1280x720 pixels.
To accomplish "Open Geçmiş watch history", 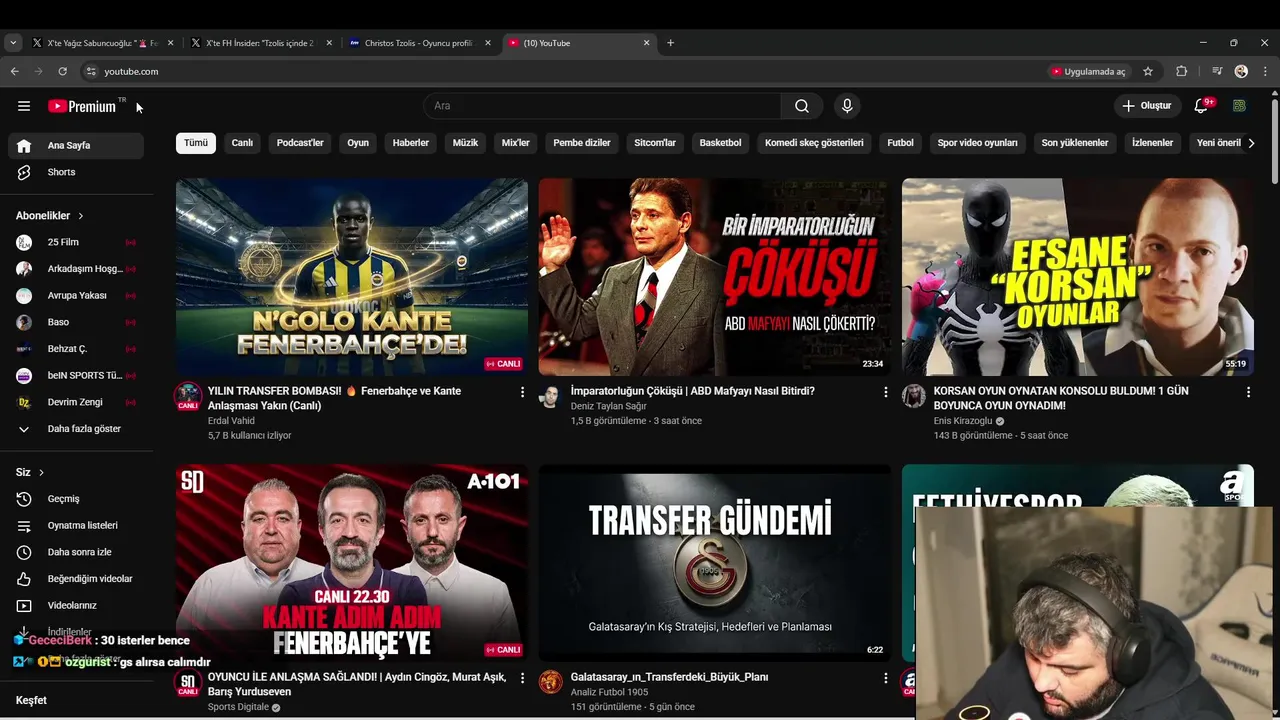I will tap(76, 499).
